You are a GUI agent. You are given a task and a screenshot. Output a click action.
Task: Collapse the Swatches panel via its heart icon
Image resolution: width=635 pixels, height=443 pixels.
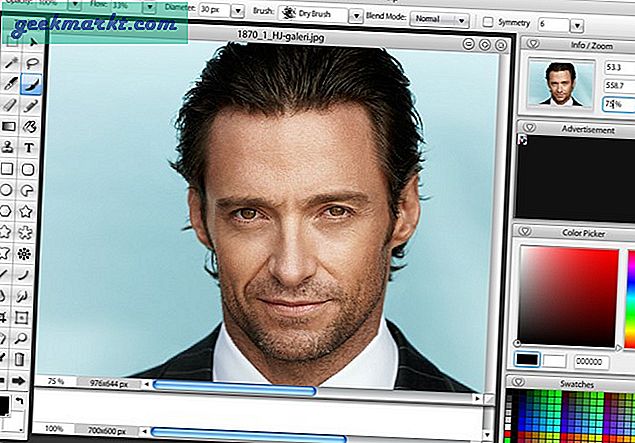point(518,381)
